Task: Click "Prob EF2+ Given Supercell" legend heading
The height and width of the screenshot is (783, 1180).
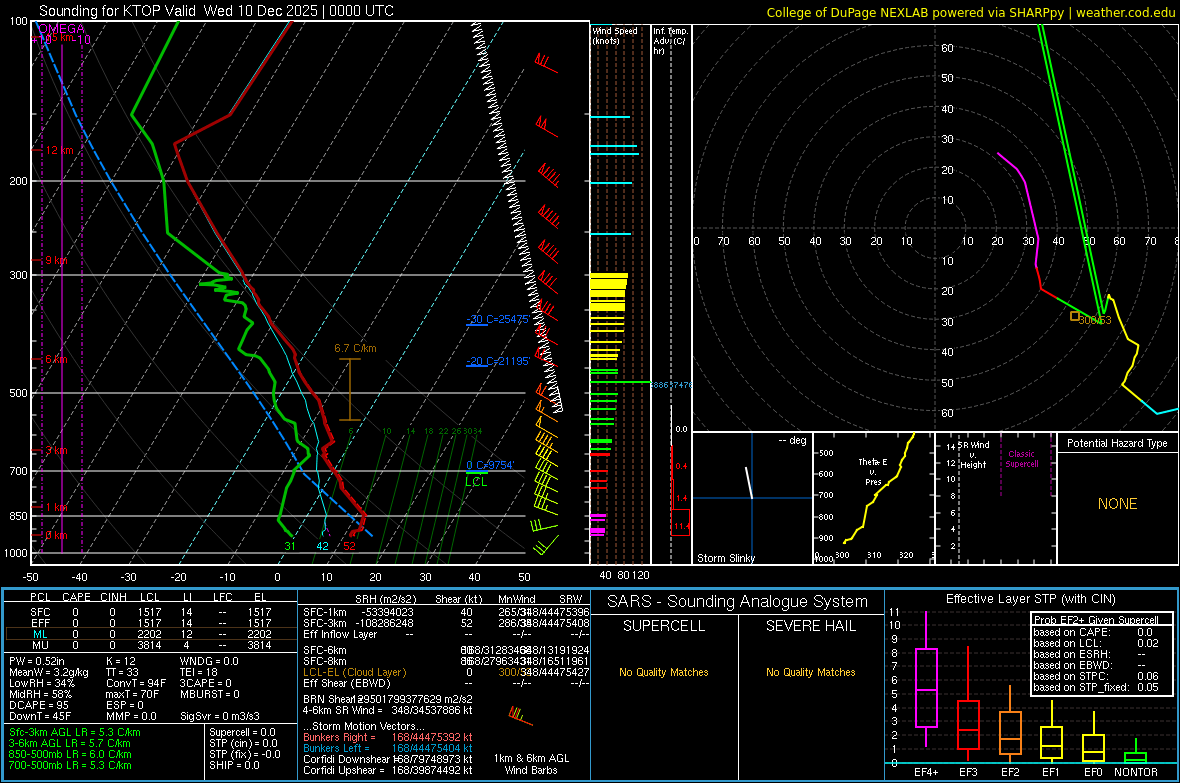Action: pos(1096,620)
